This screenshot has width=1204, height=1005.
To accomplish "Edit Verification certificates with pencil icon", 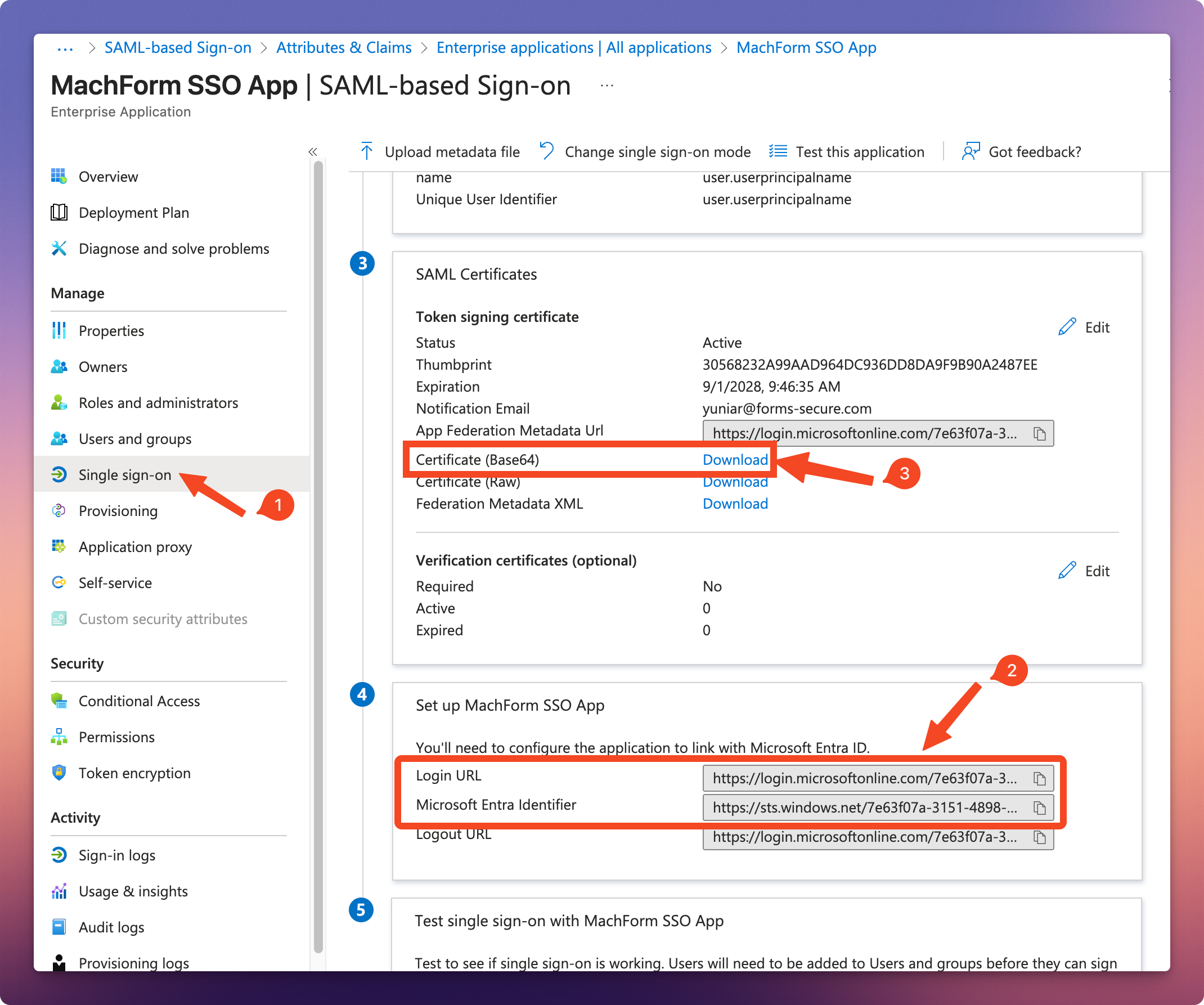I will [1066, 571].
